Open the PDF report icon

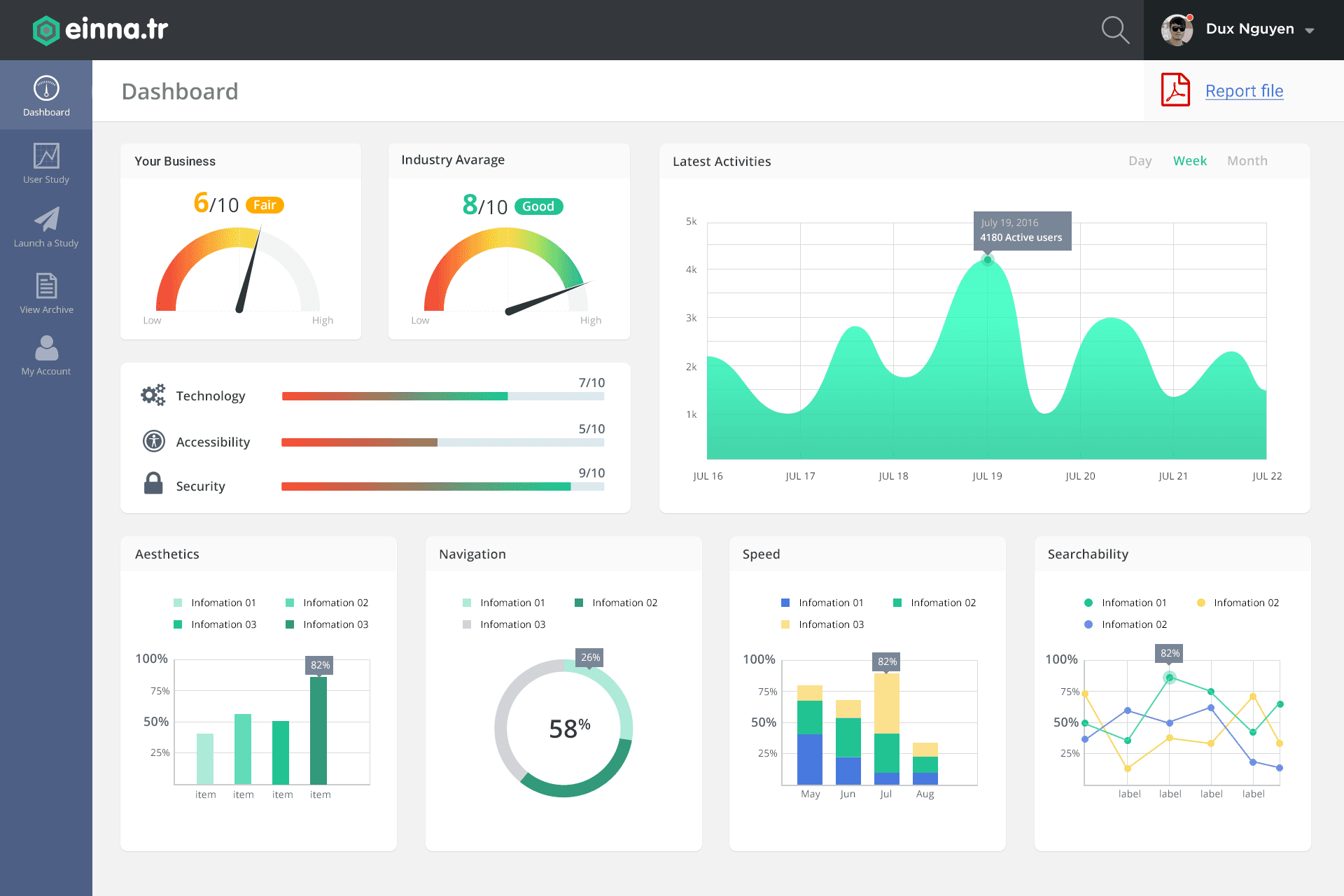(1175, 90)
